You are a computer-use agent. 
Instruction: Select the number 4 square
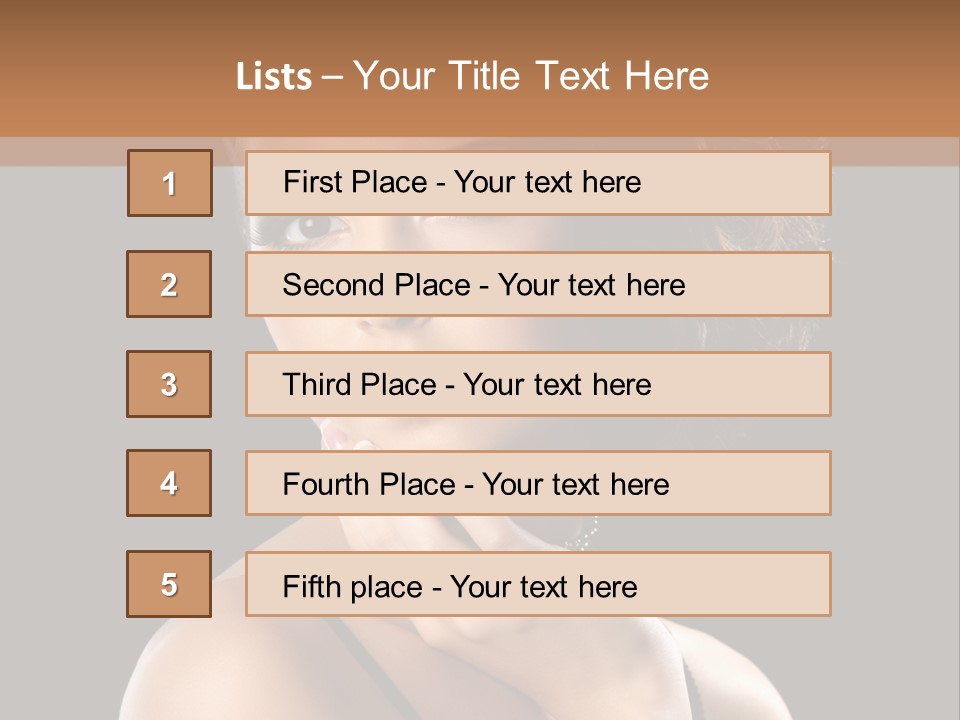click(169, 483)
